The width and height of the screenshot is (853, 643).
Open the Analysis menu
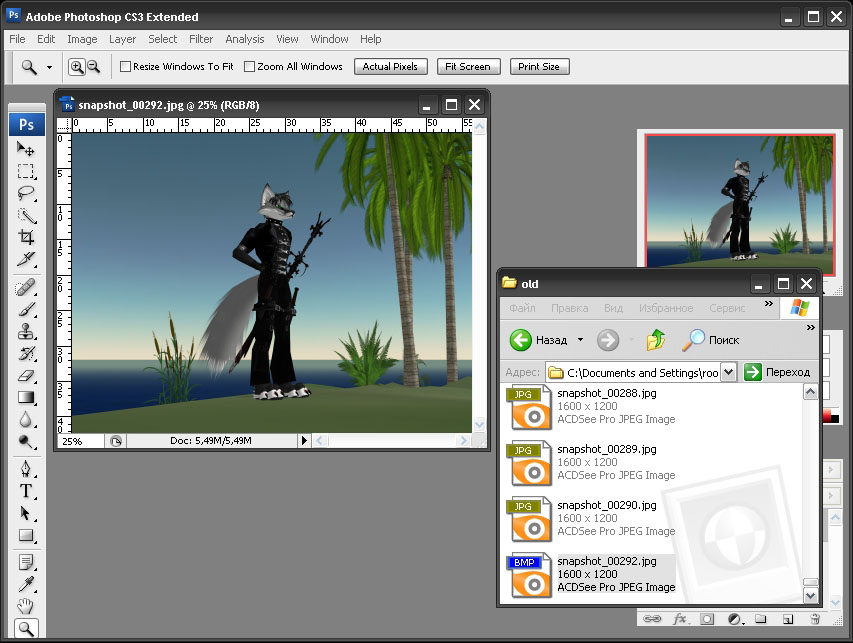[245, 39]
